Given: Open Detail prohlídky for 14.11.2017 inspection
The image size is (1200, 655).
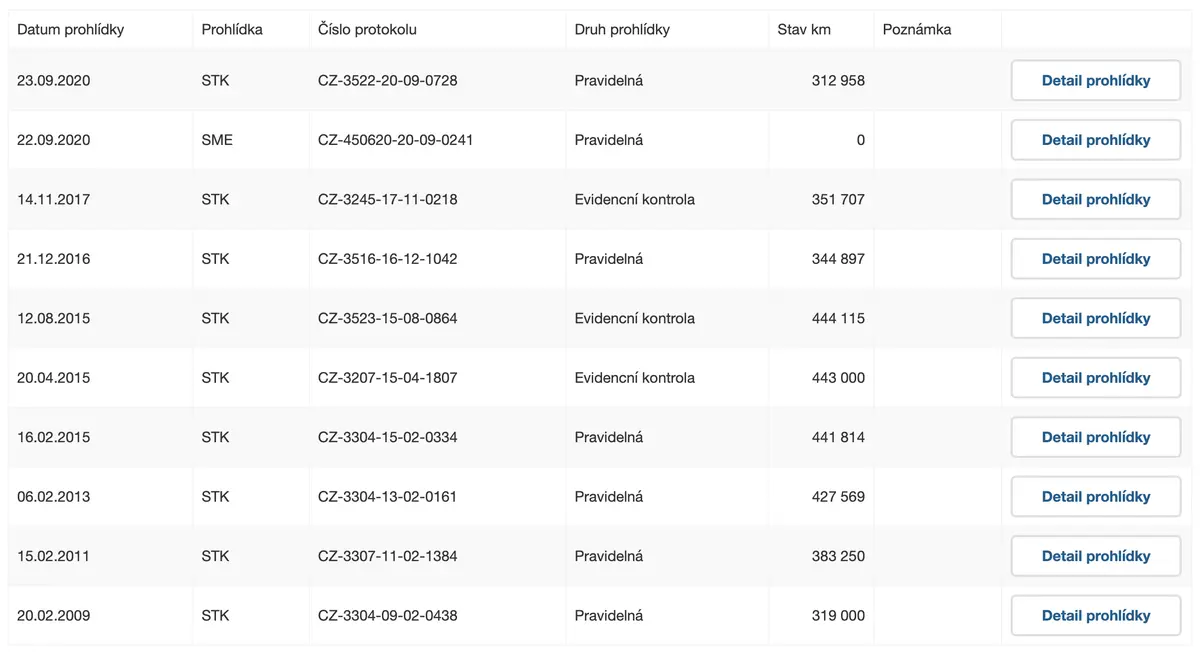Looking at the screenshot, I should pyautogui.click(x=1096, y=200).
